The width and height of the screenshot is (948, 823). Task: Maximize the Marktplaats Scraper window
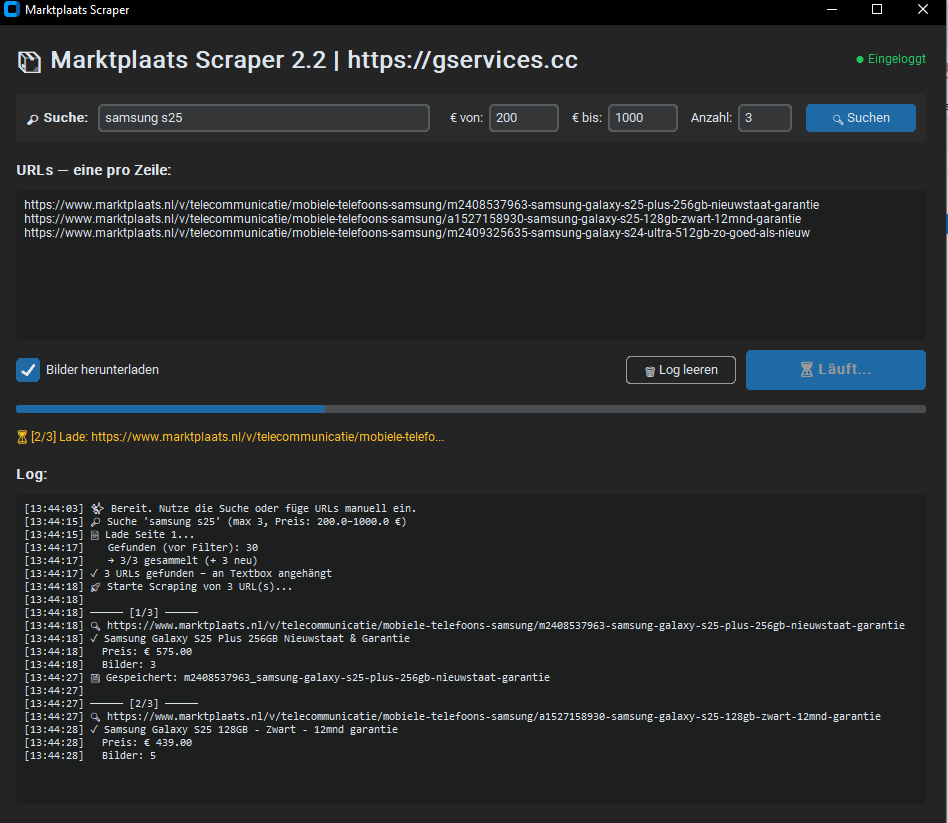[x=877, y=10]
